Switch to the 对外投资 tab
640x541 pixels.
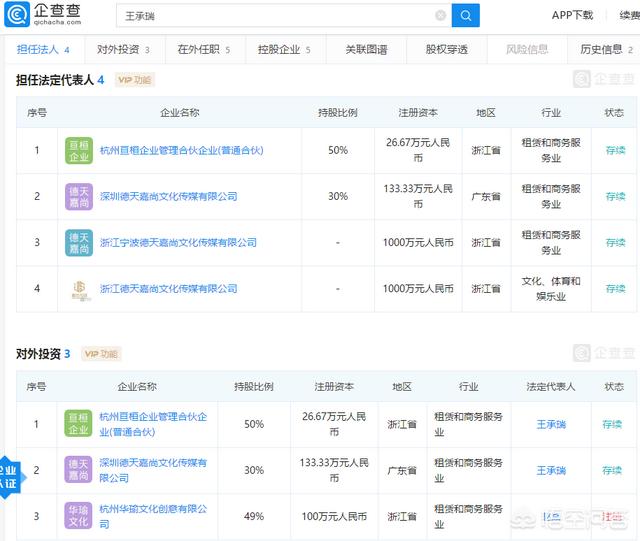123,49
